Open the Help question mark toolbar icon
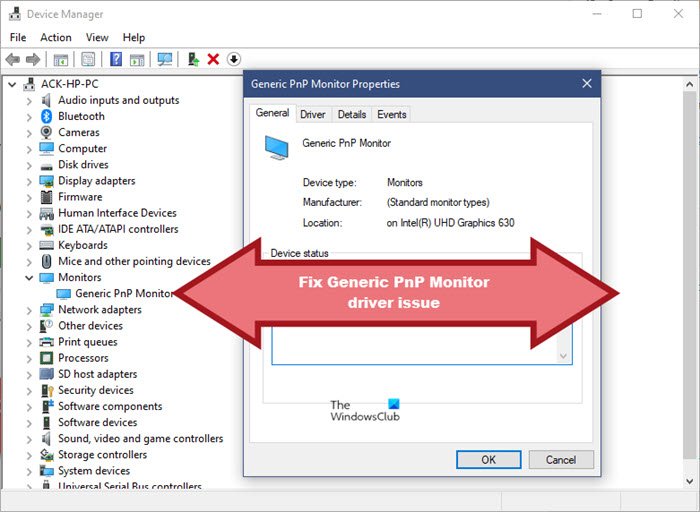This screenshot has width=700, height=512. pyautogui.click(x=116, y=59)
